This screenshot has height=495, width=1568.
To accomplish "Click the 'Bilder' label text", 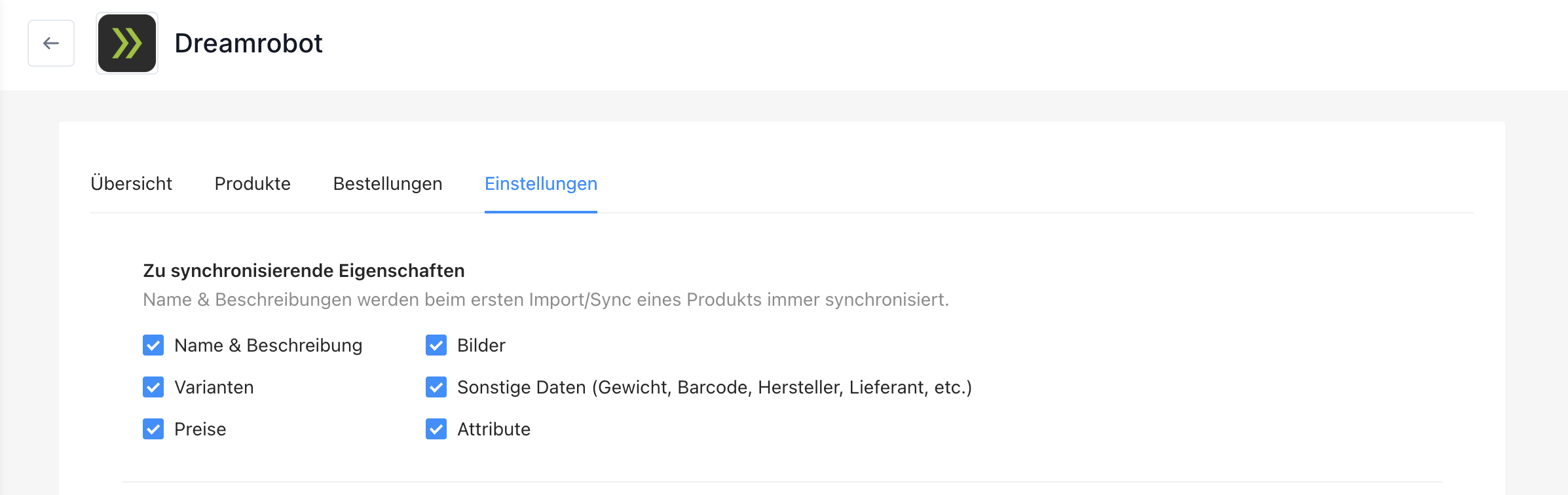I will (x=481, y=345).
